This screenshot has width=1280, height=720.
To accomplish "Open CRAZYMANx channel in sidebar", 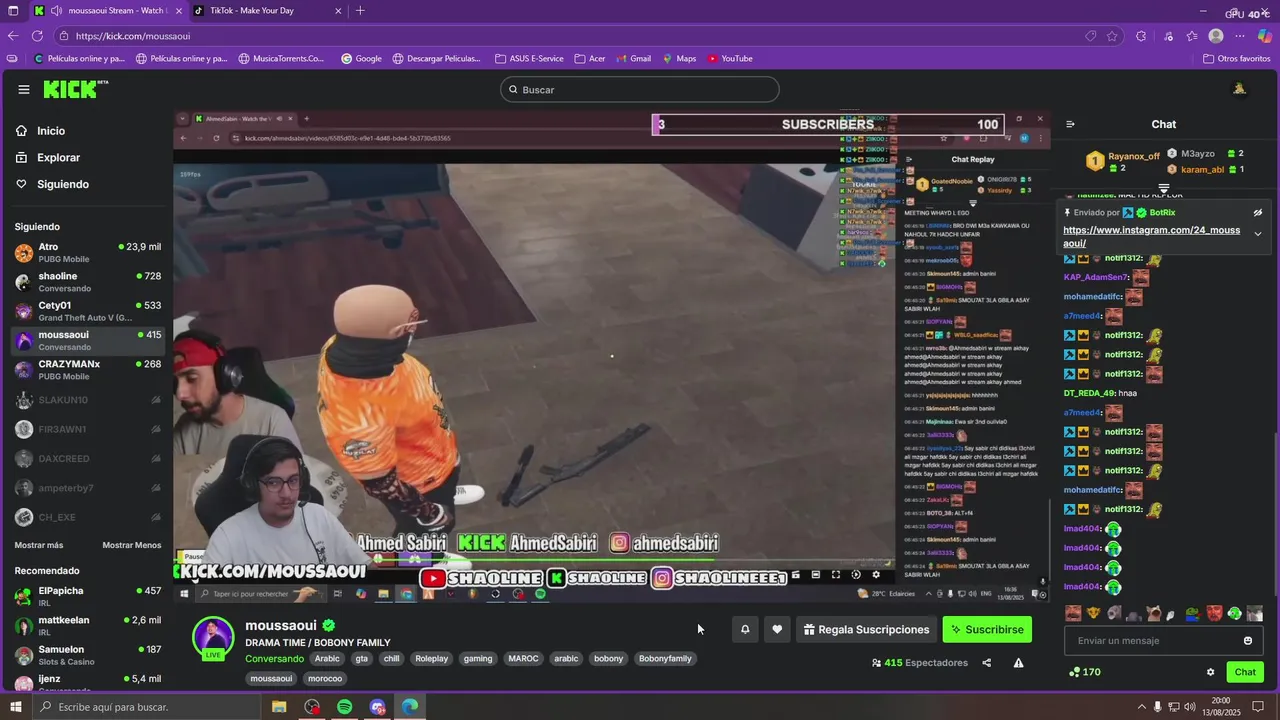I will tap(88, 370).
